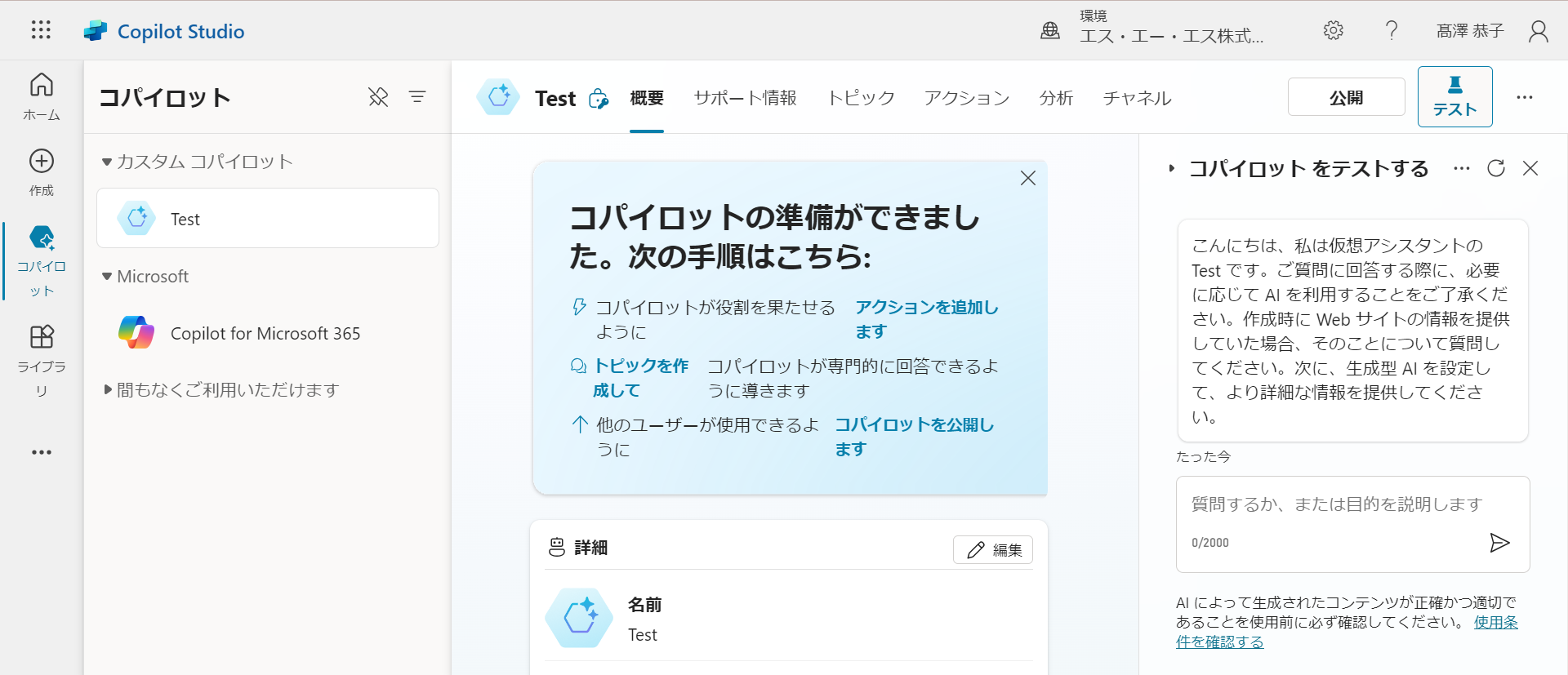1568x675 pixels.
Task: Toggle the テスト panel button
Action: tap(1455, 97)
